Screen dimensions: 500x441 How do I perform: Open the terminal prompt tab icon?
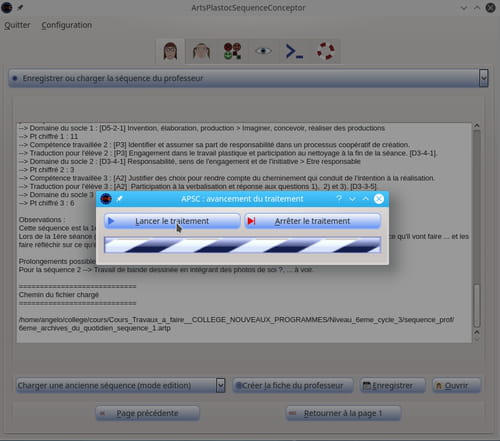294,51
